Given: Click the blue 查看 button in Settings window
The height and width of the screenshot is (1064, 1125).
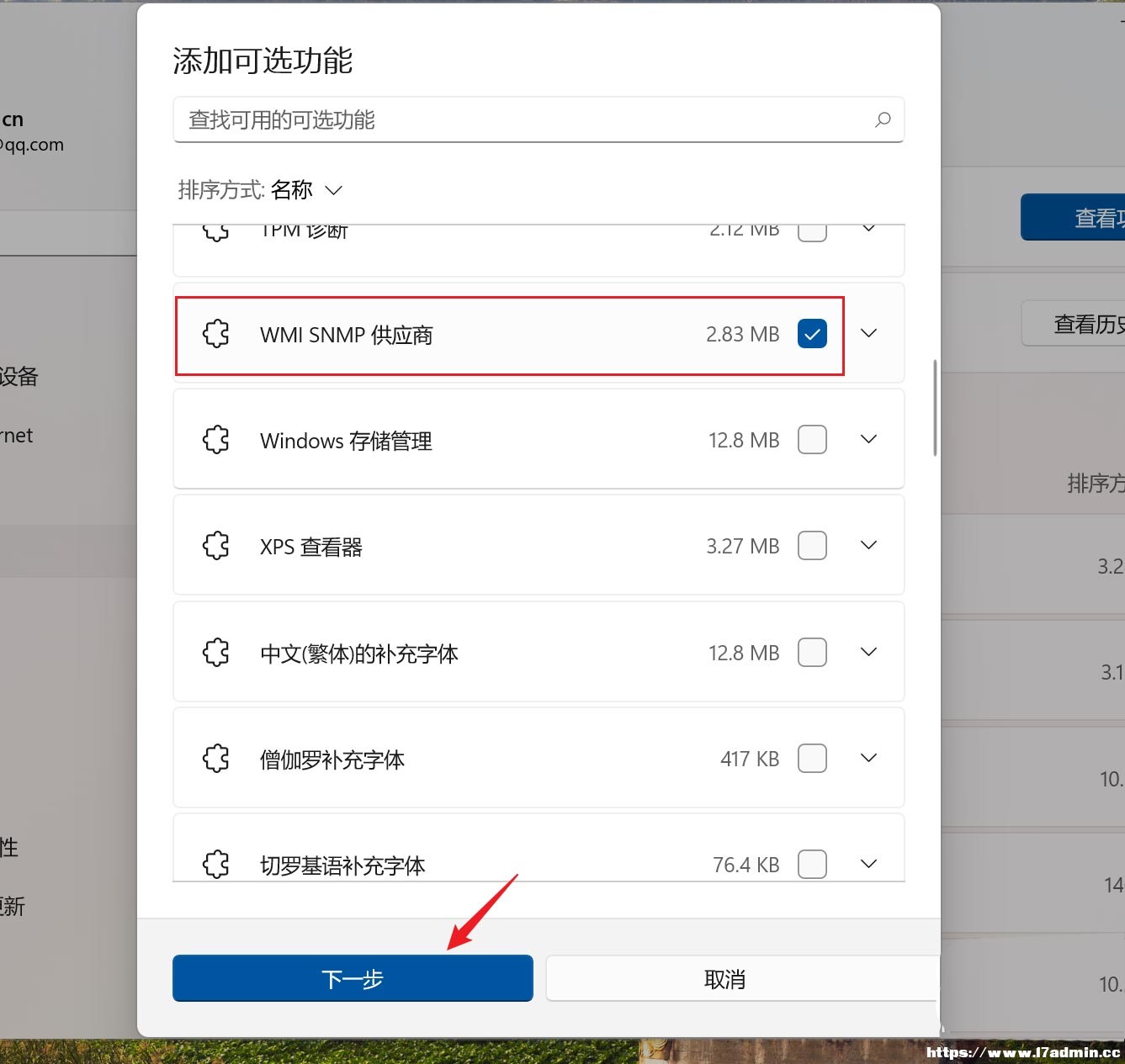Looking at the screenshot, I should point(1074,218).
